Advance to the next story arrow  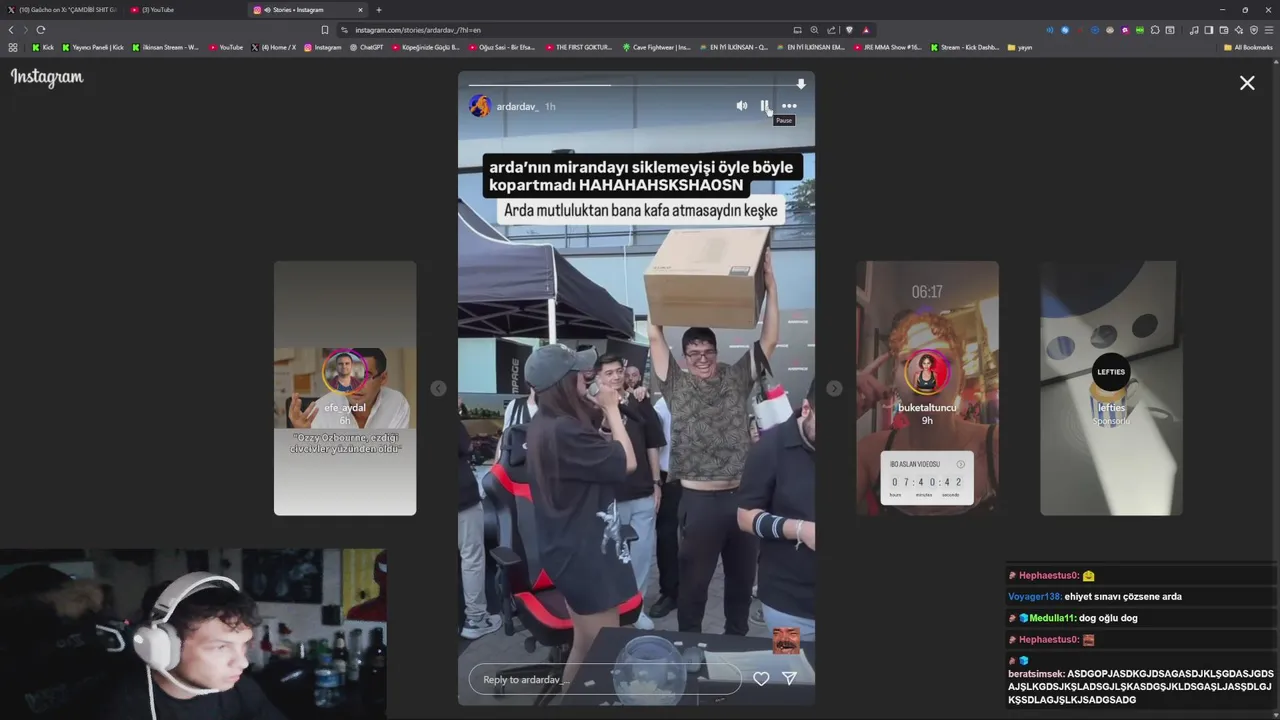coord(834,388)
